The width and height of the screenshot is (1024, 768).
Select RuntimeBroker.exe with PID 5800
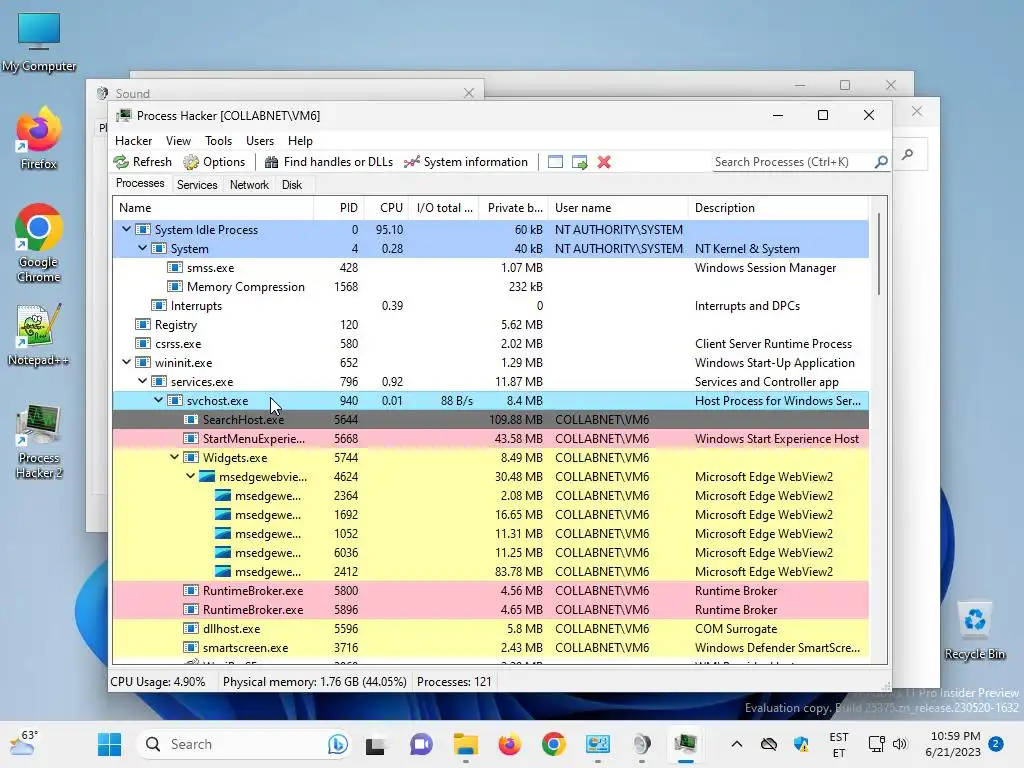490,590
